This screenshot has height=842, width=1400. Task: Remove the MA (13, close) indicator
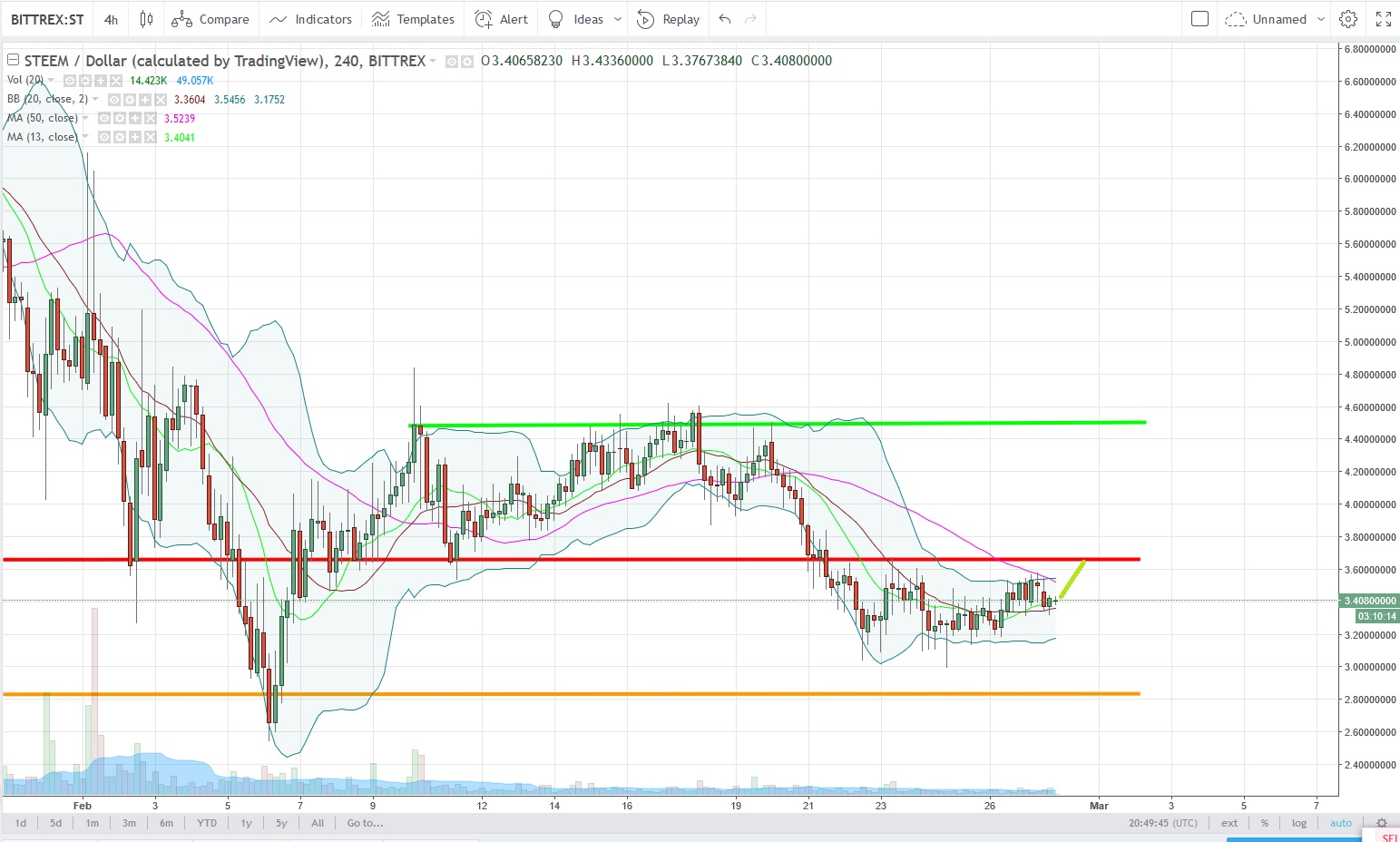(151, 138)
